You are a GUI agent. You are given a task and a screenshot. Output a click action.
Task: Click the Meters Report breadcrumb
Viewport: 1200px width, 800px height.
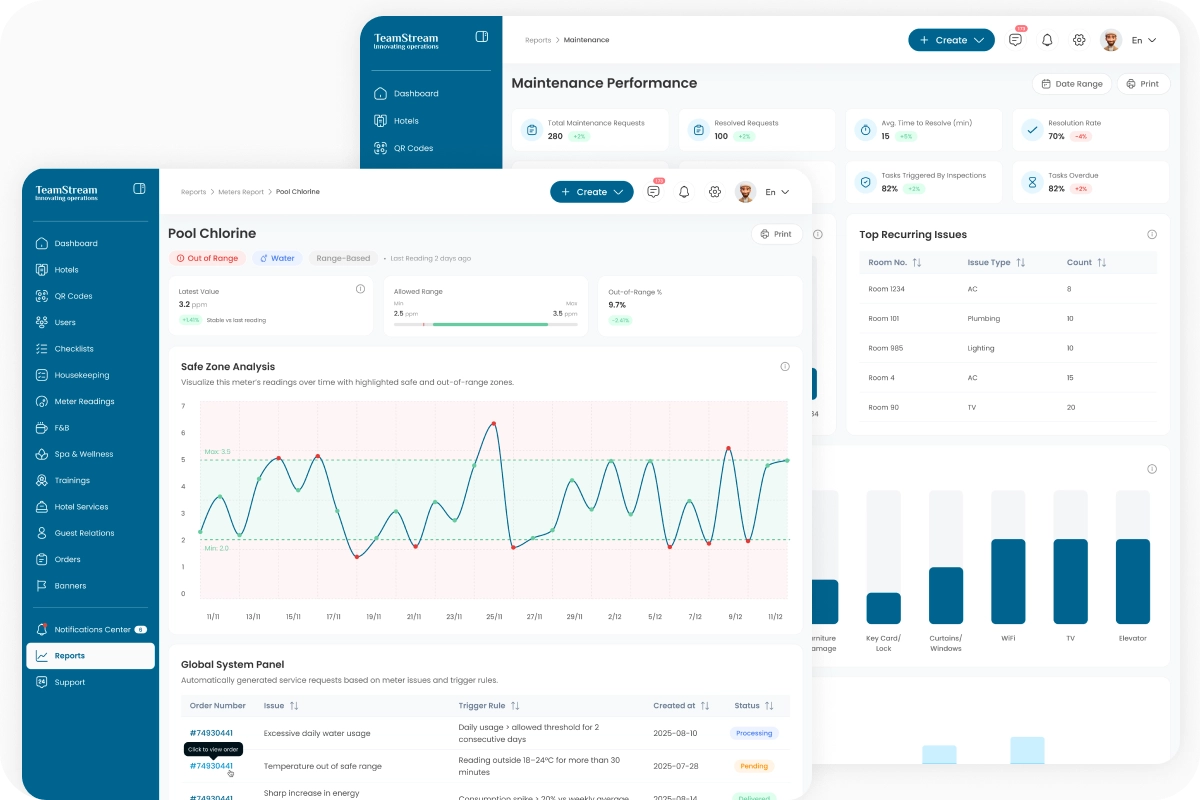(x=241, y=192)
